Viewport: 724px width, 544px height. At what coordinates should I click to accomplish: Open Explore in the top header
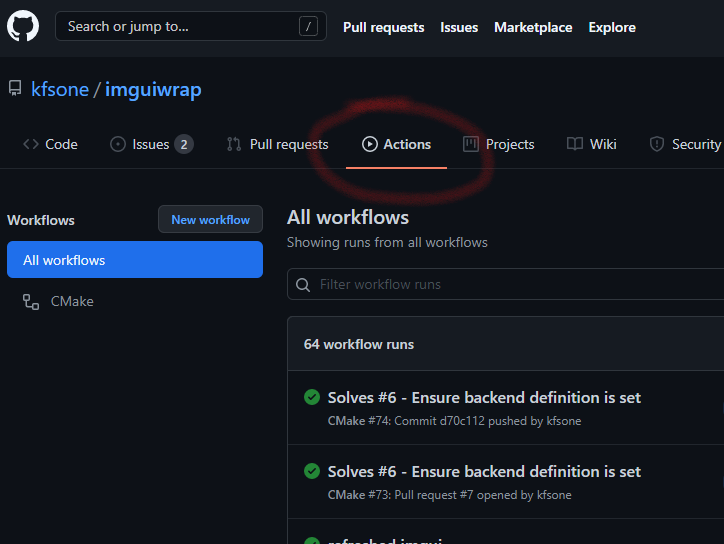click(x=612, y=27)
